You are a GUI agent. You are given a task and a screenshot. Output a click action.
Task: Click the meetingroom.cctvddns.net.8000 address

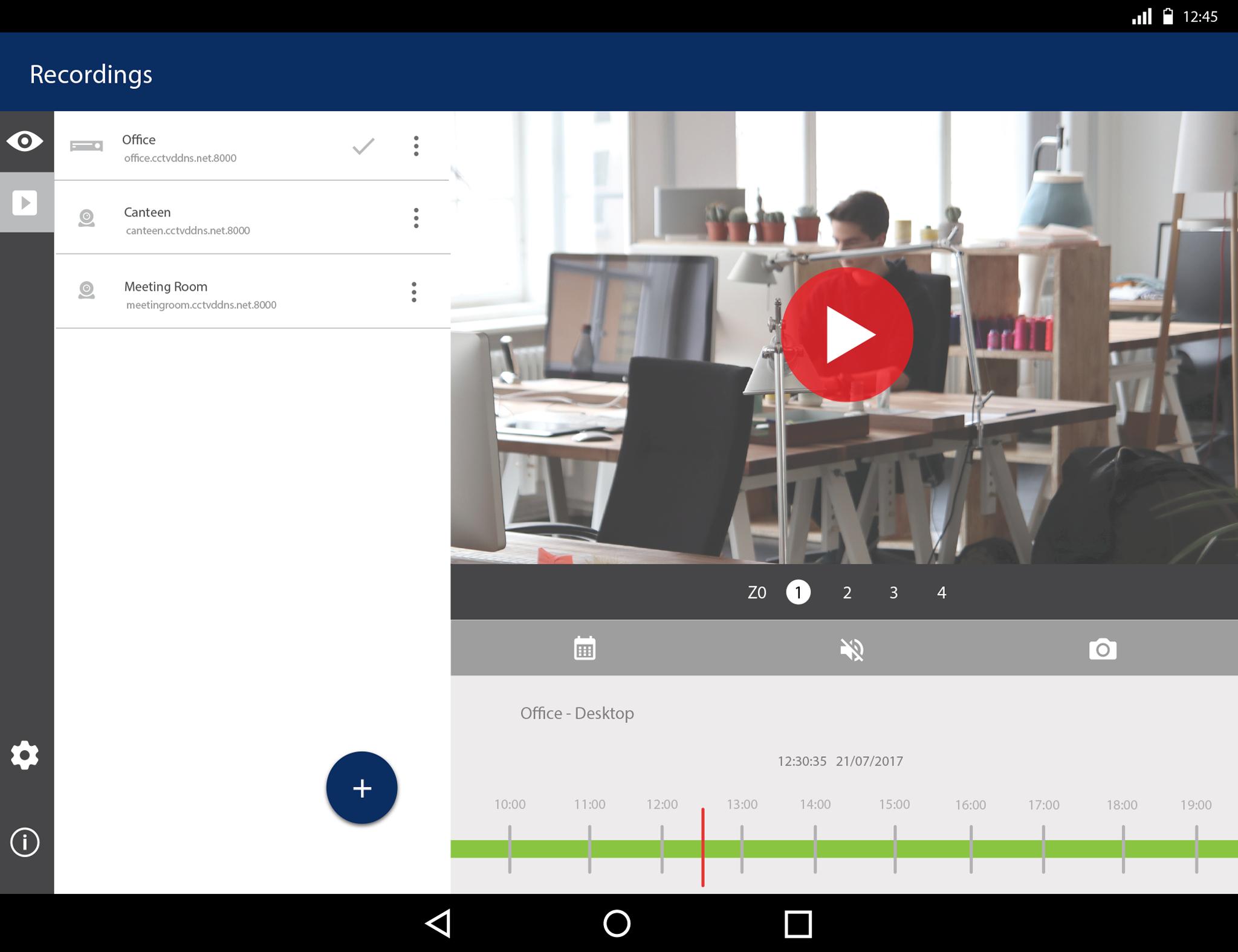tap(201, 305)
